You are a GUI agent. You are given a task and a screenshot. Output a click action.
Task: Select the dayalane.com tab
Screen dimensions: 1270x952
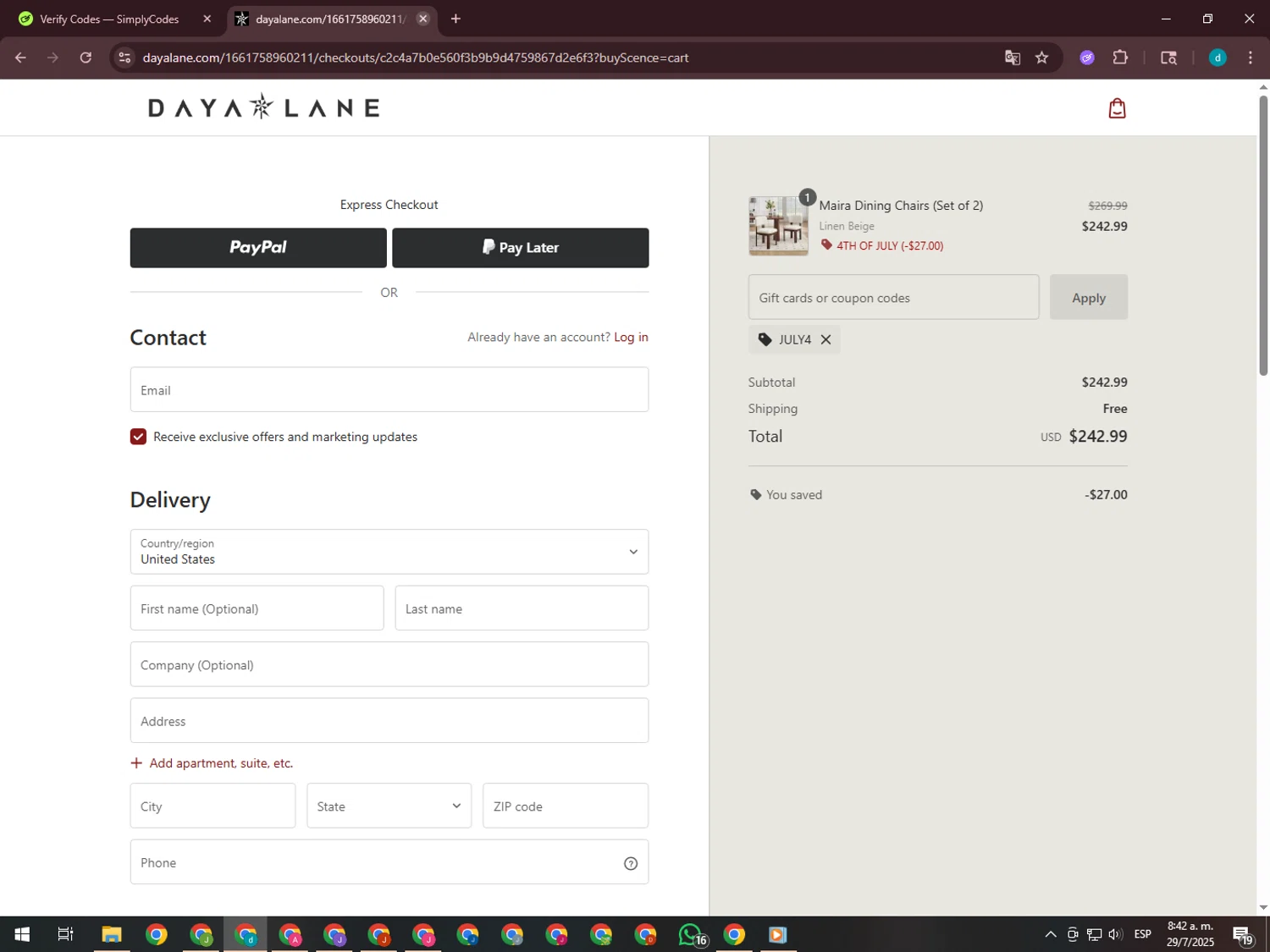(330, 19)
